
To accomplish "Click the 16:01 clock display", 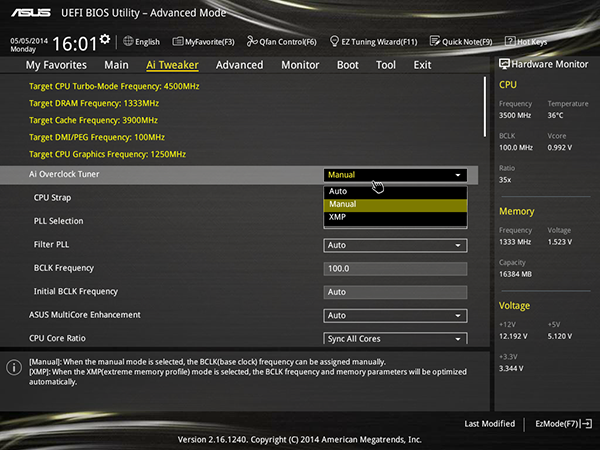I will click(x=75, y=43).
